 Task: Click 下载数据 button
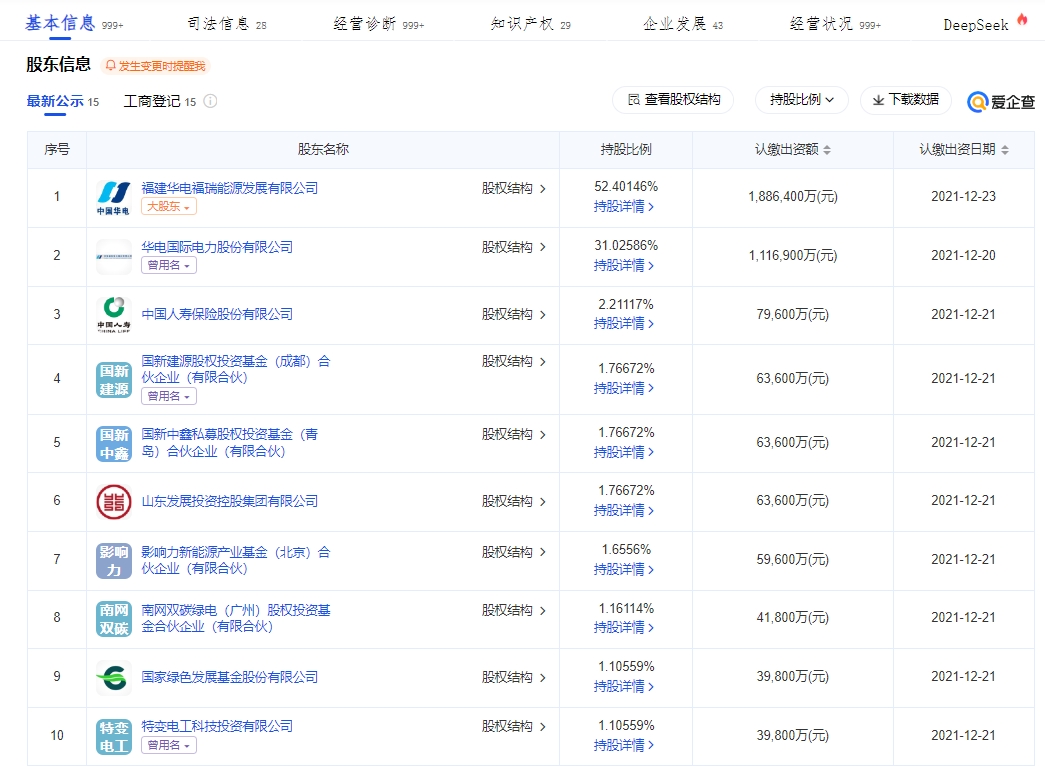pos(906,100)
